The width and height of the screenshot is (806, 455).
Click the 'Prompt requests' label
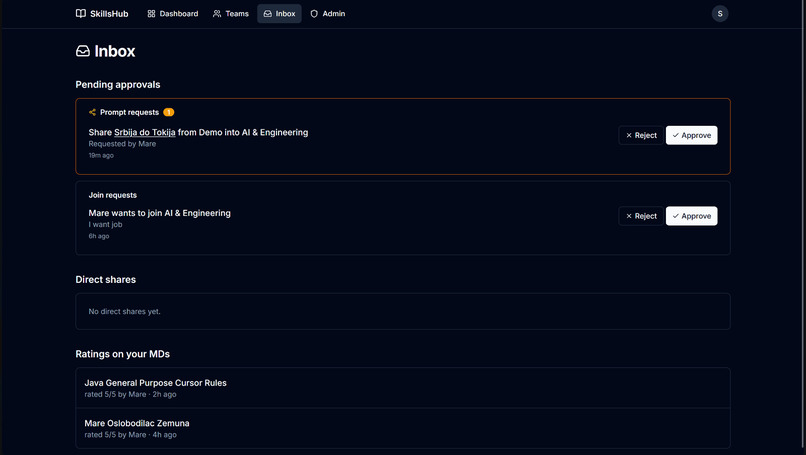click(130, 112)
